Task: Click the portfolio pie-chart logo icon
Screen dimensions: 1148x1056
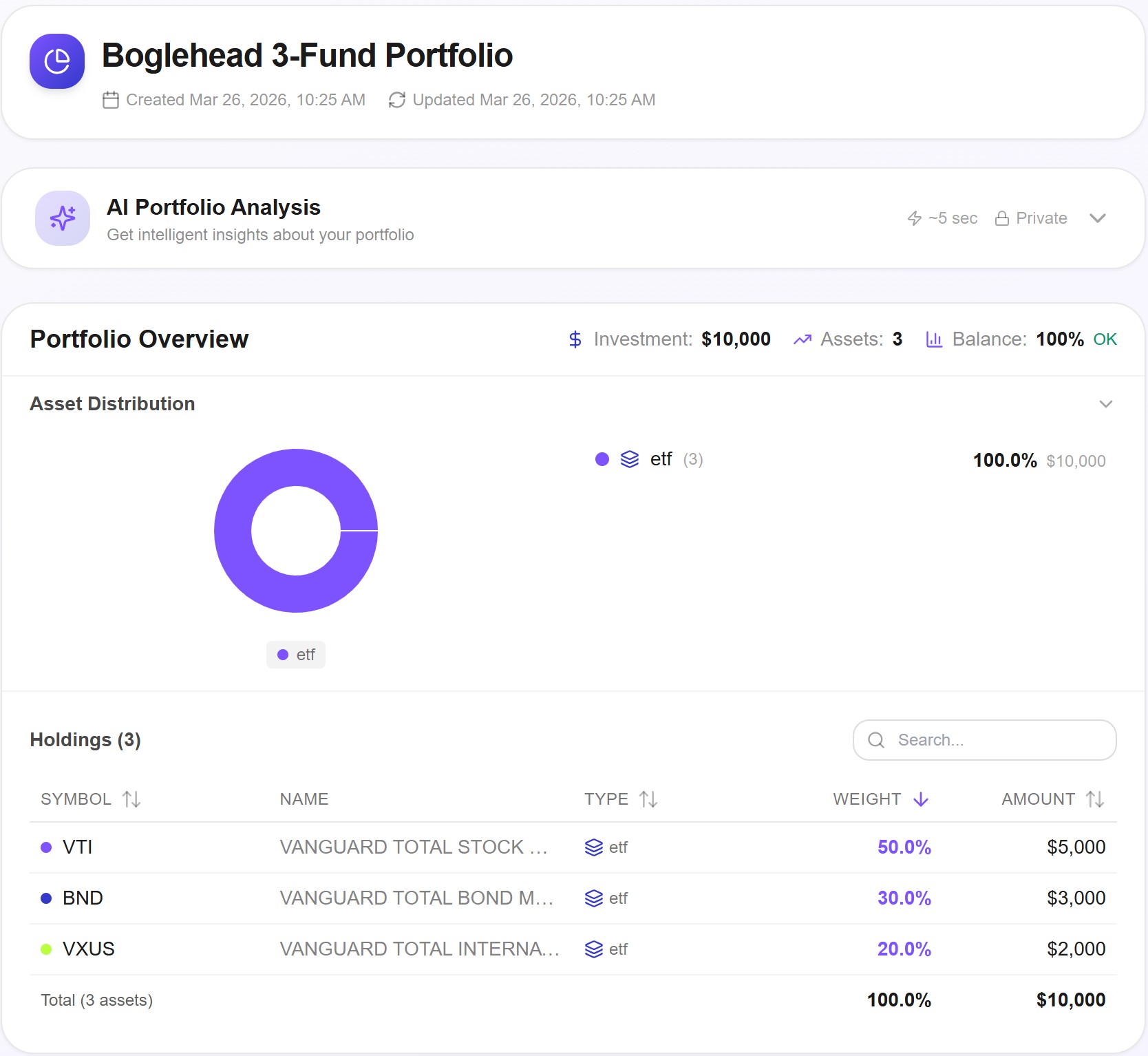Action: point(57,61)
